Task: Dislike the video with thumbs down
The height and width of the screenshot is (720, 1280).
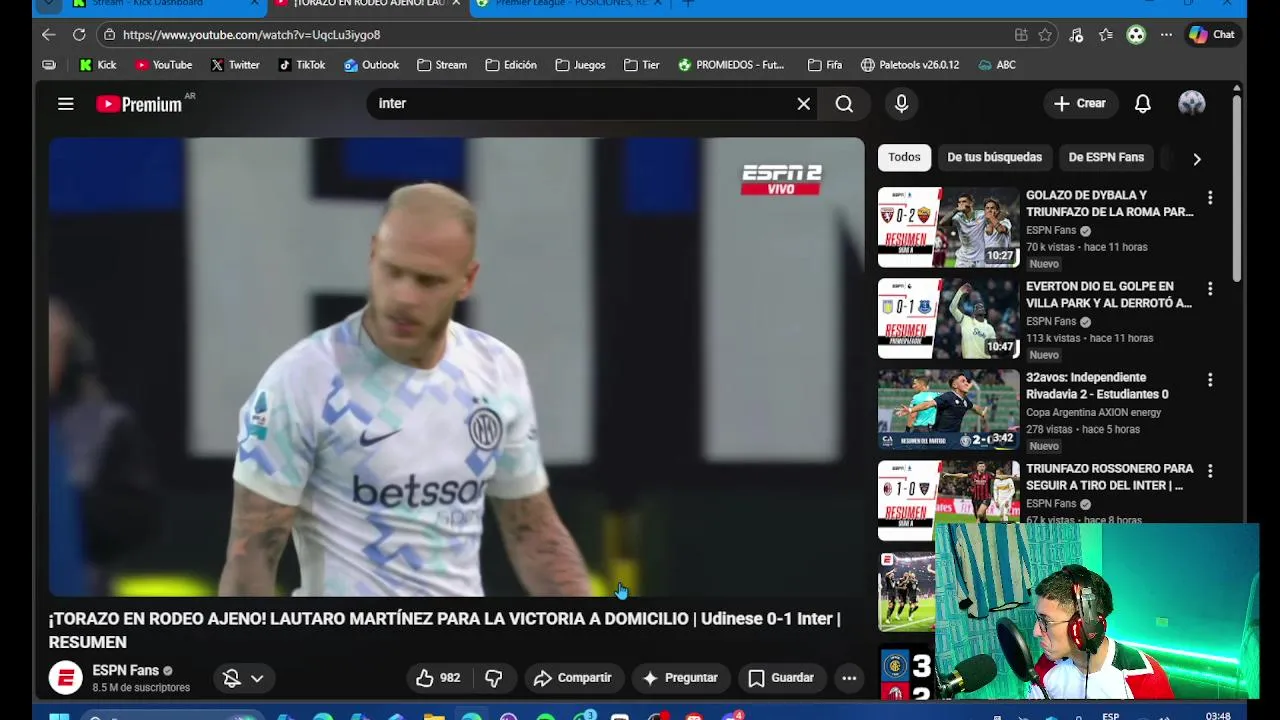Action: pyautogui.click(x=493, y=678)
